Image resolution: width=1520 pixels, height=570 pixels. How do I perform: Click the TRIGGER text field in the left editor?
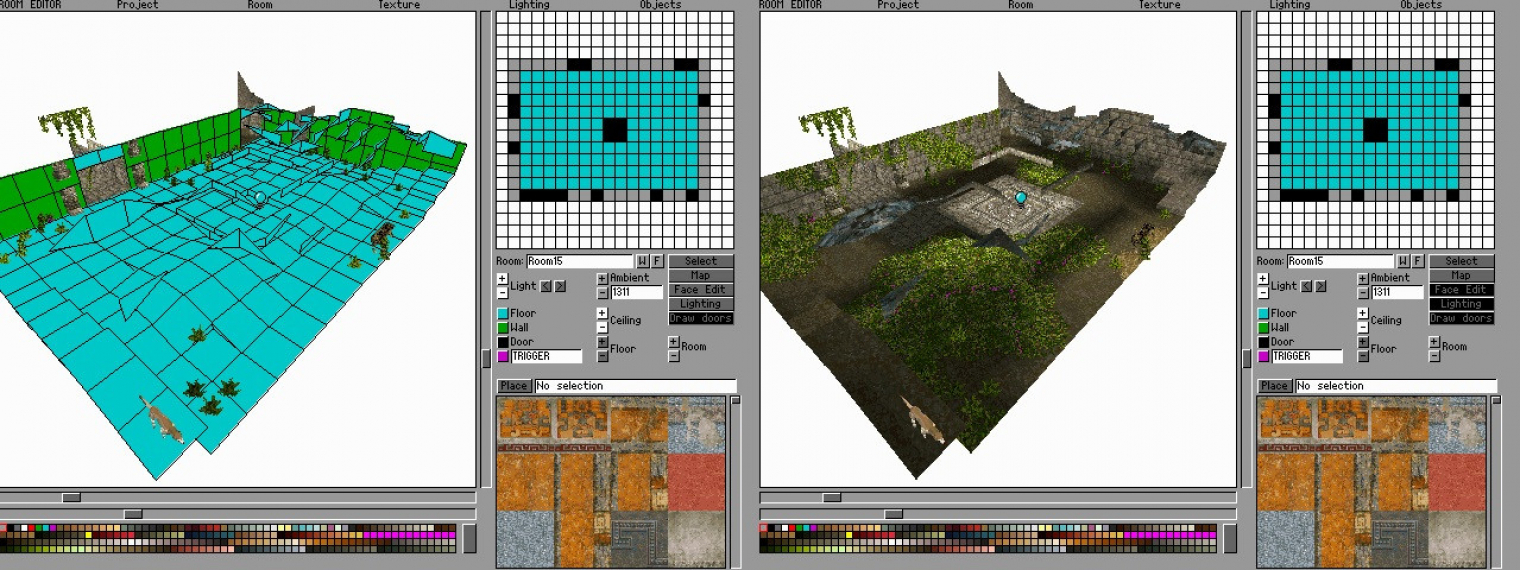pos(546,356)
